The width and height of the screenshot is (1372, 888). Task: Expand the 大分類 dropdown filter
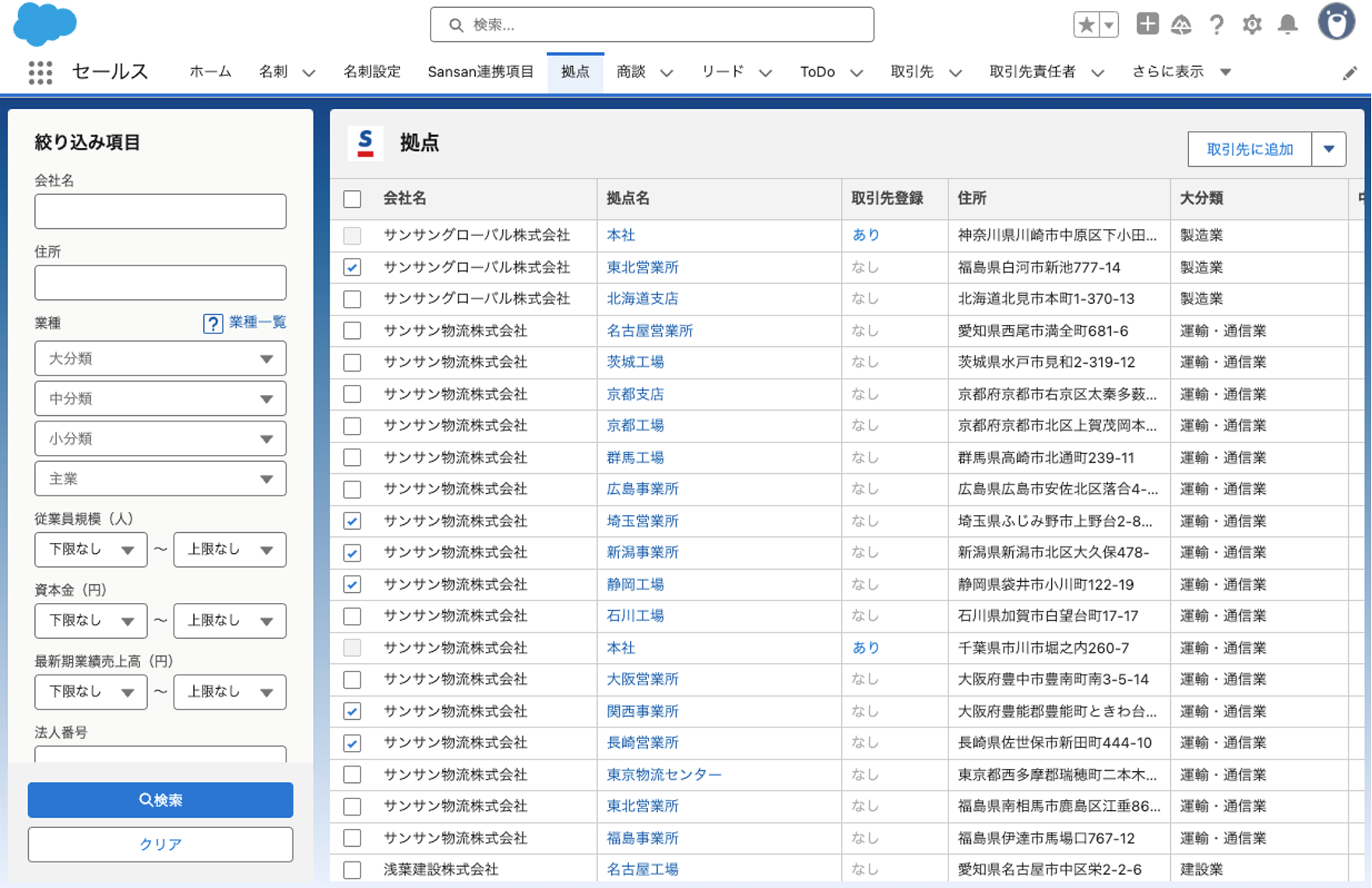point(160,359)
